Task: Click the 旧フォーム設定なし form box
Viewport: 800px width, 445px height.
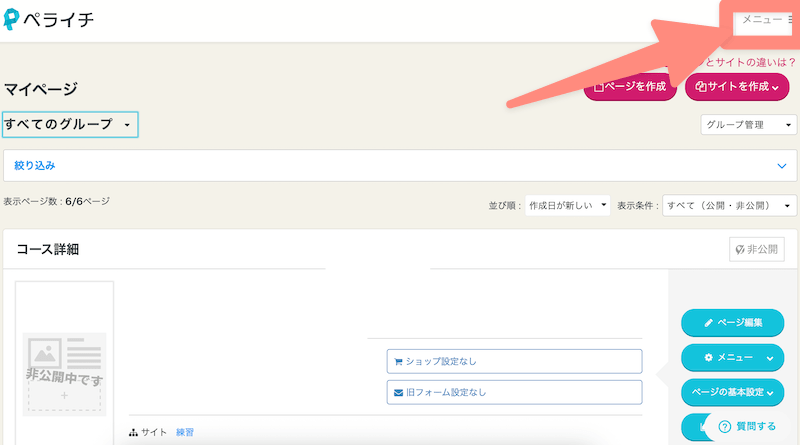Action: pos(514,392)
